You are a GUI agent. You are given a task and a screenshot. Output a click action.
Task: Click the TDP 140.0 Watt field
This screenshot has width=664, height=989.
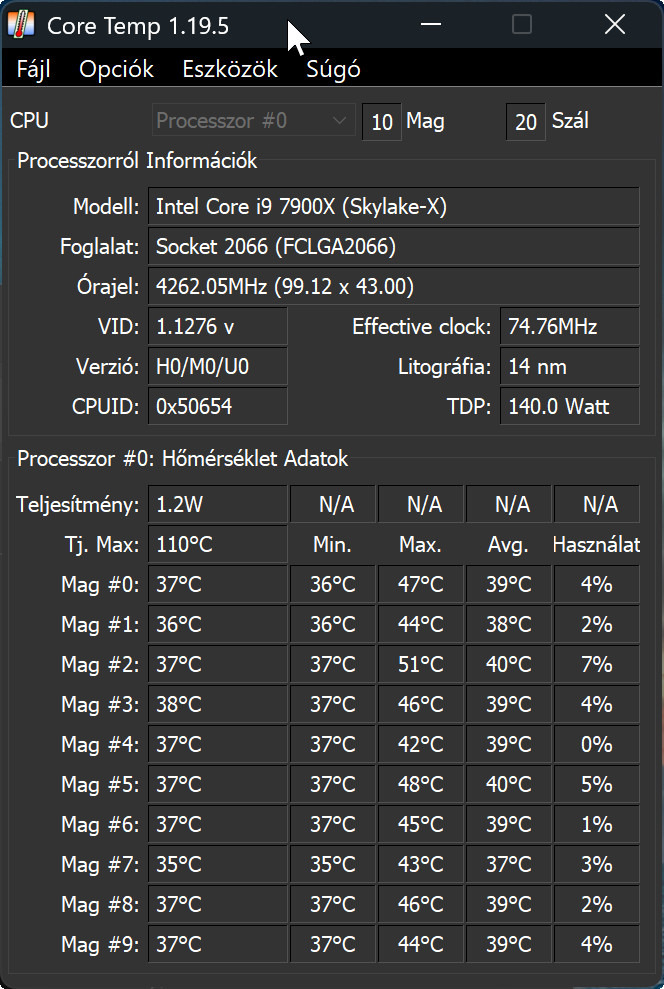pyautogui.click(x=569, y=407)
